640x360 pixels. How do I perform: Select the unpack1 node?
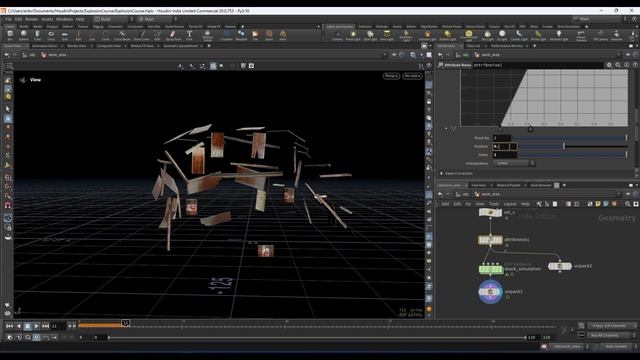click(x=490, y=292)
